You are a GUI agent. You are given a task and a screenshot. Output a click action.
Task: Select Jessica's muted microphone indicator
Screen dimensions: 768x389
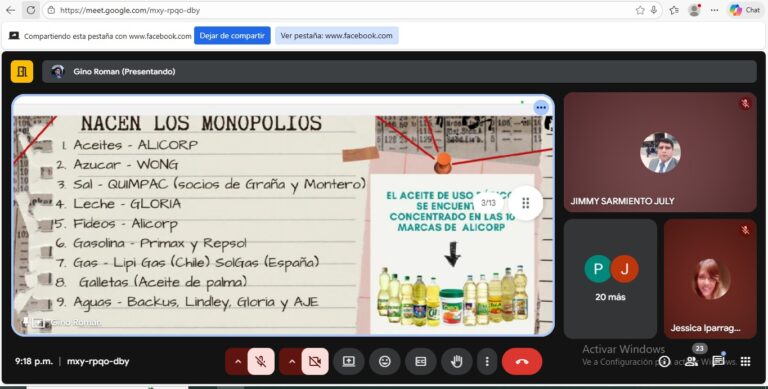click(744, 230)
